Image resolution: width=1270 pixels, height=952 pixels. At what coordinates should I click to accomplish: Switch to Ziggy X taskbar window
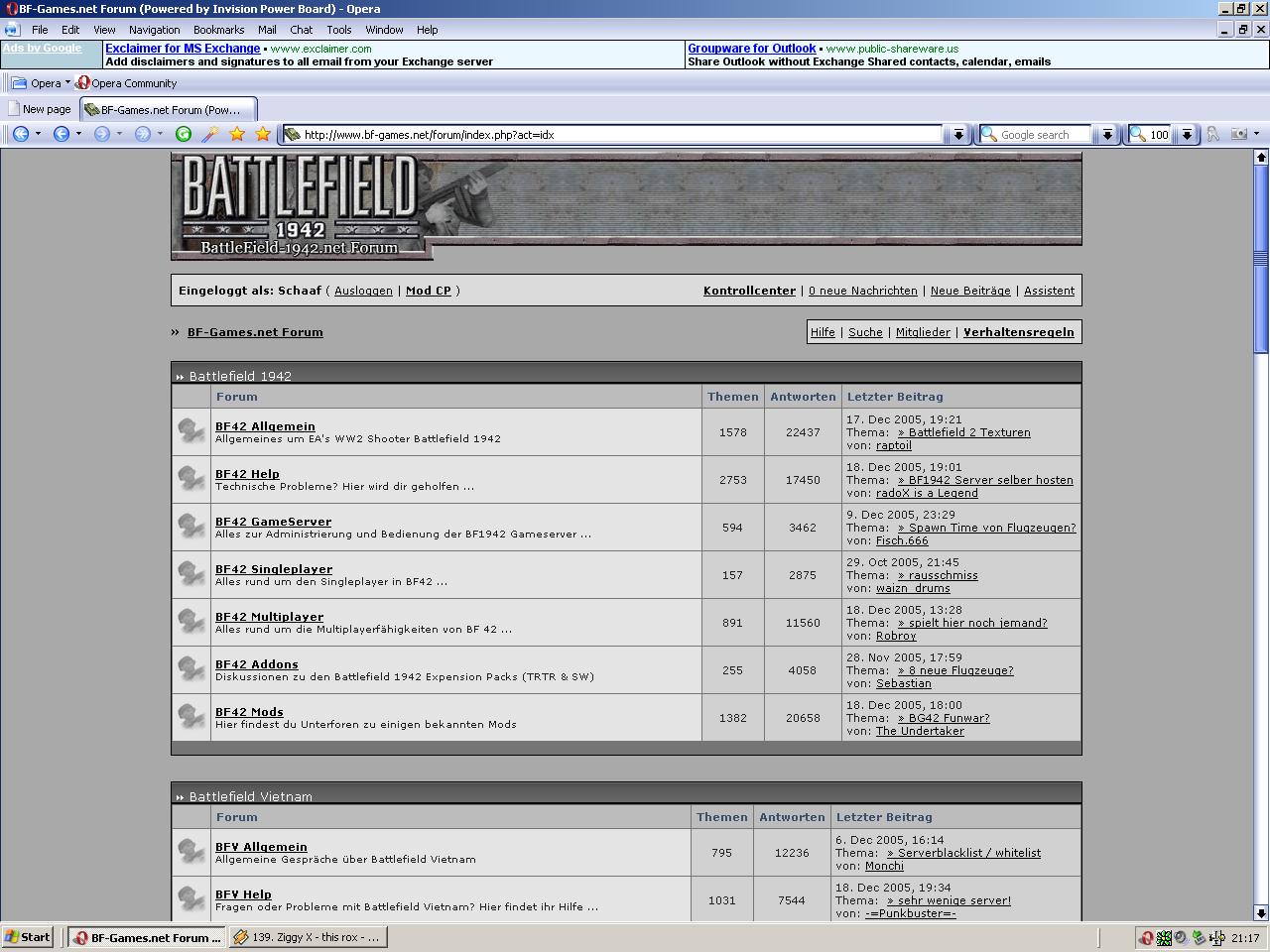click(308, 937)
